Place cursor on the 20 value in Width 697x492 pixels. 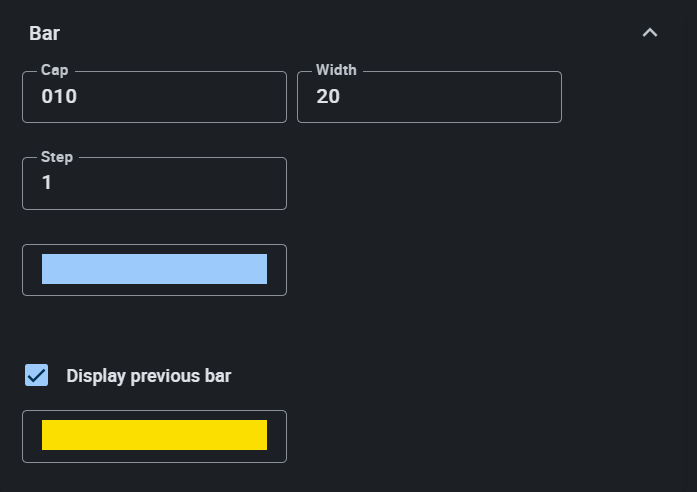pyautogui.click(x=328, y=97)
